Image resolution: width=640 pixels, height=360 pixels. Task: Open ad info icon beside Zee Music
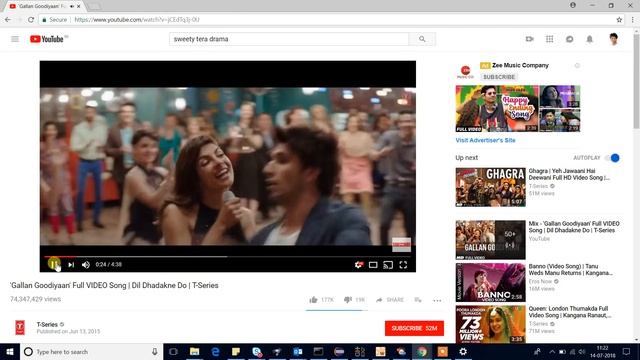pos(577,65)
